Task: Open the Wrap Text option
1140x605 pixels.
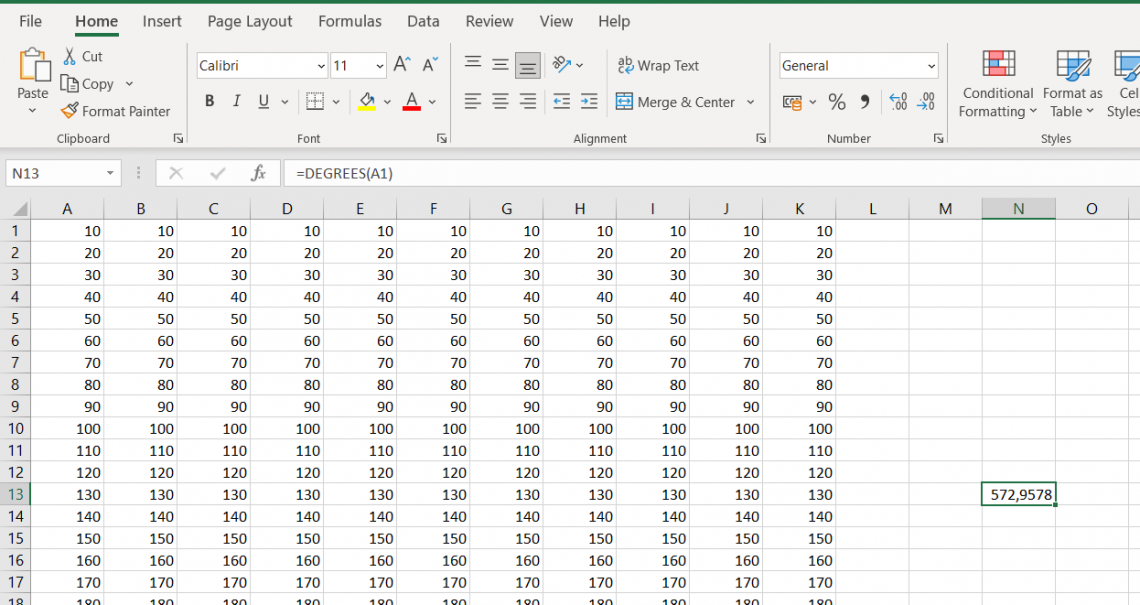Action: [658, 66]
